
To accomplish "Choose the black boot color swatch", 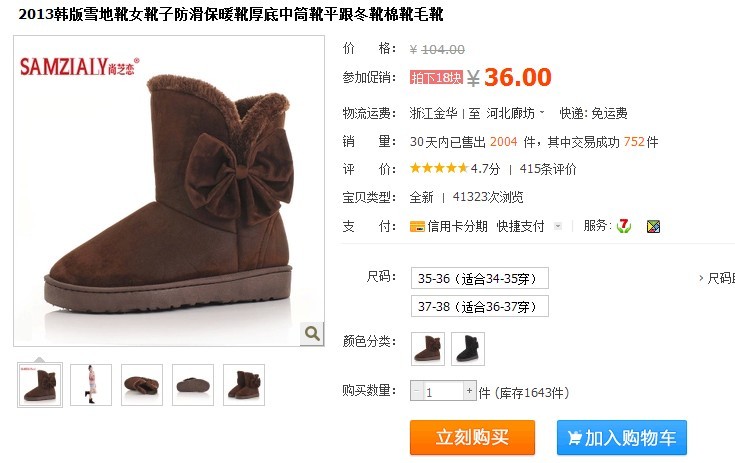I will coord(467,349).
